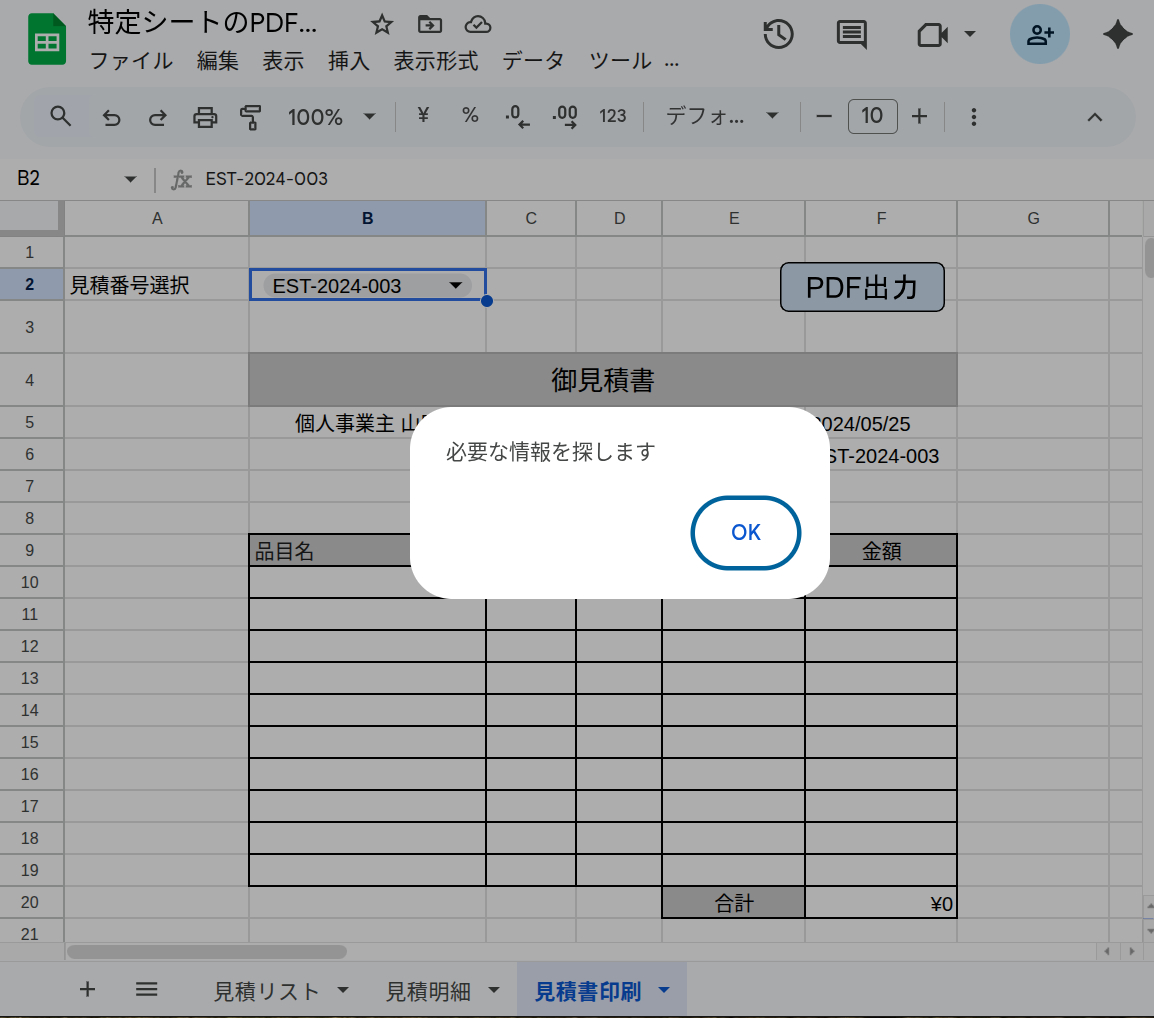Screen dimensions: 1154x1018
Task: Select row 12 header
Action: click(29, 646)
